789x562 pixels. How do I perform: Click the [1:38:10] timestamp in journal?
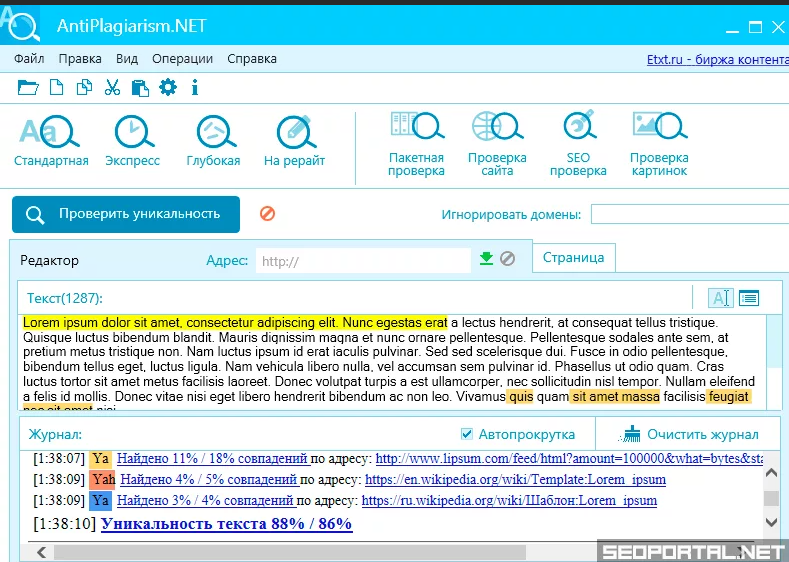coord(64,524)
